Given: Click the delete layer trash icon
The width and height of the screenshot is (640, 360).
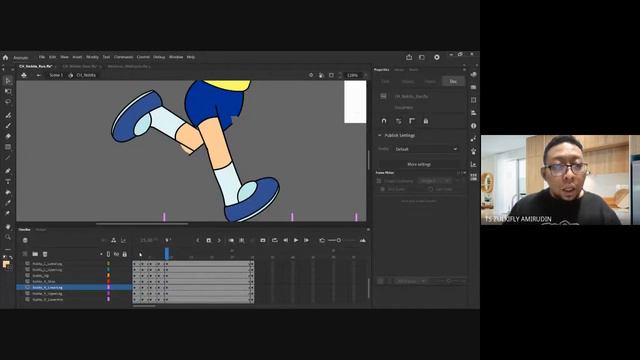Looking at the screenshot, I should pos(45,254).
